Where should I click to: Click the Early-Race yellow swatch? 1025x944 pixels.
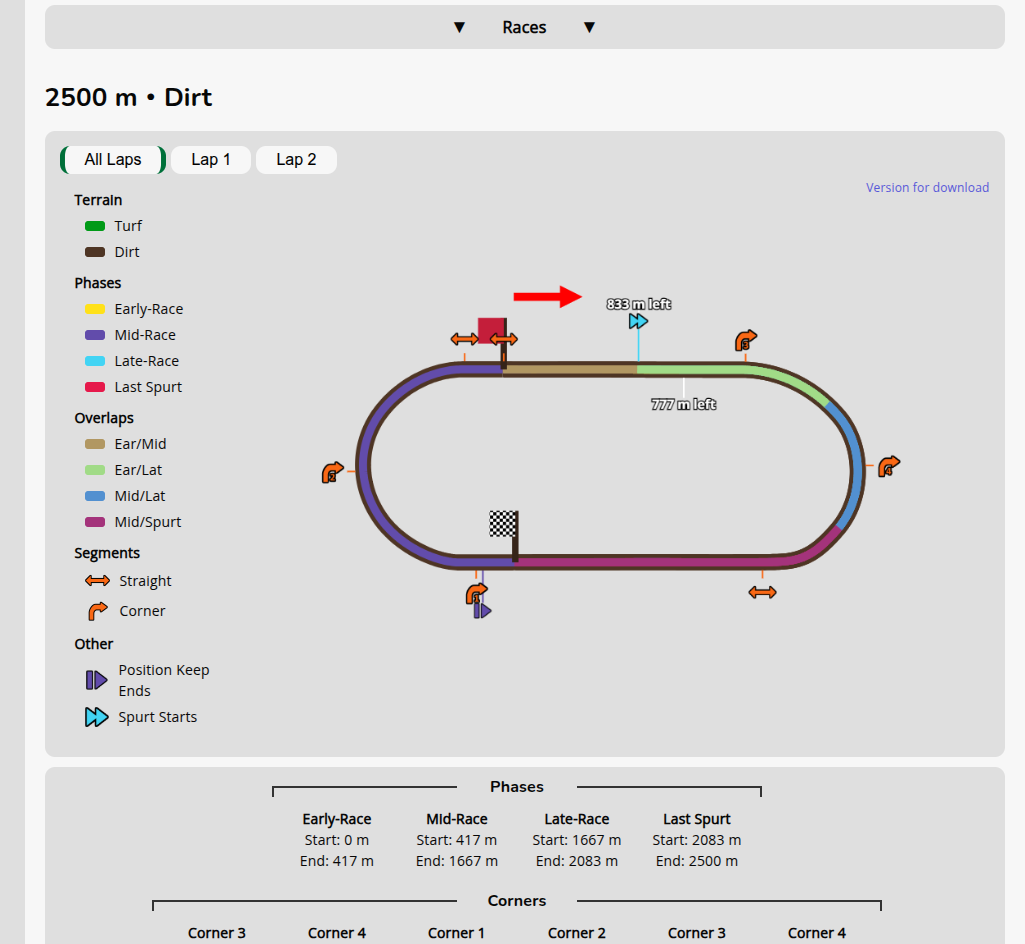click(95, 309)
